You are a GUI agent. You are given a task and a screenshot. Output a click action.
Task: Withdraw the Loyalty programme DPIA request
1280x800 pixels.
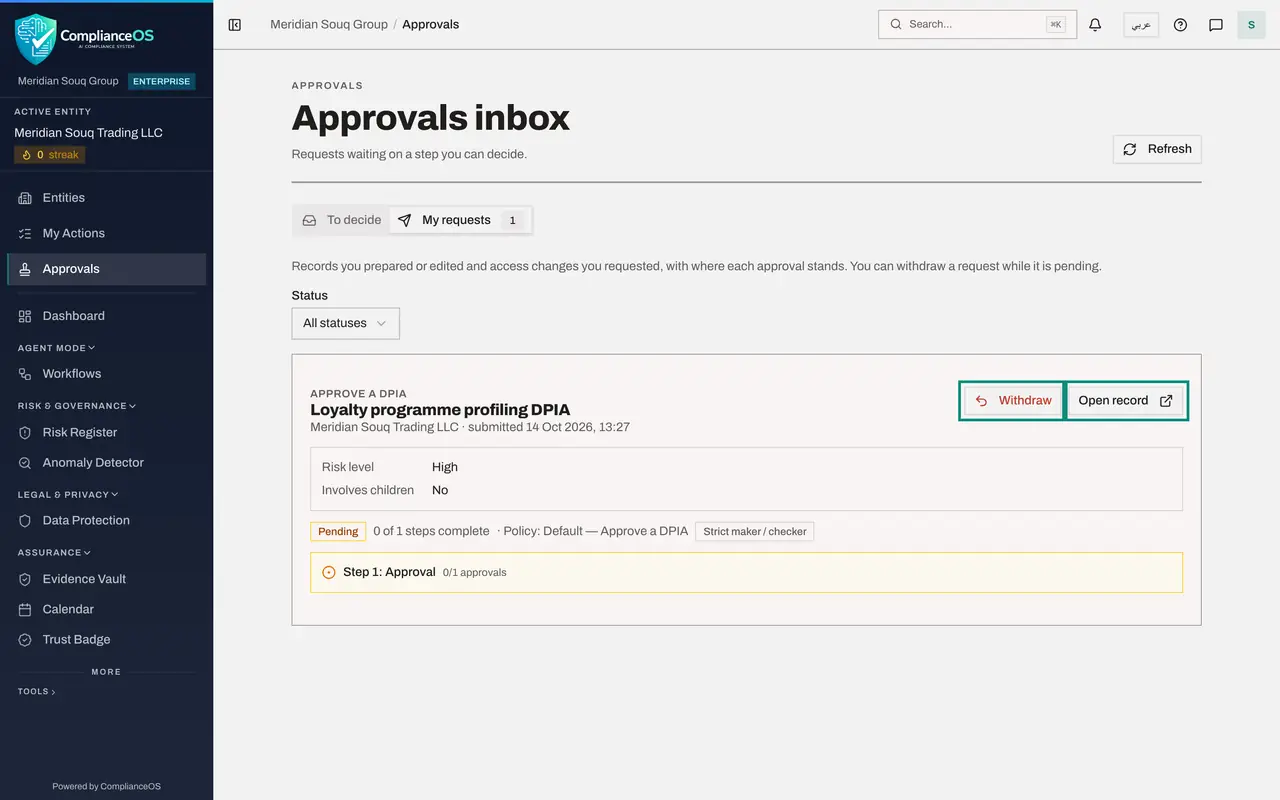[1013, 401]
